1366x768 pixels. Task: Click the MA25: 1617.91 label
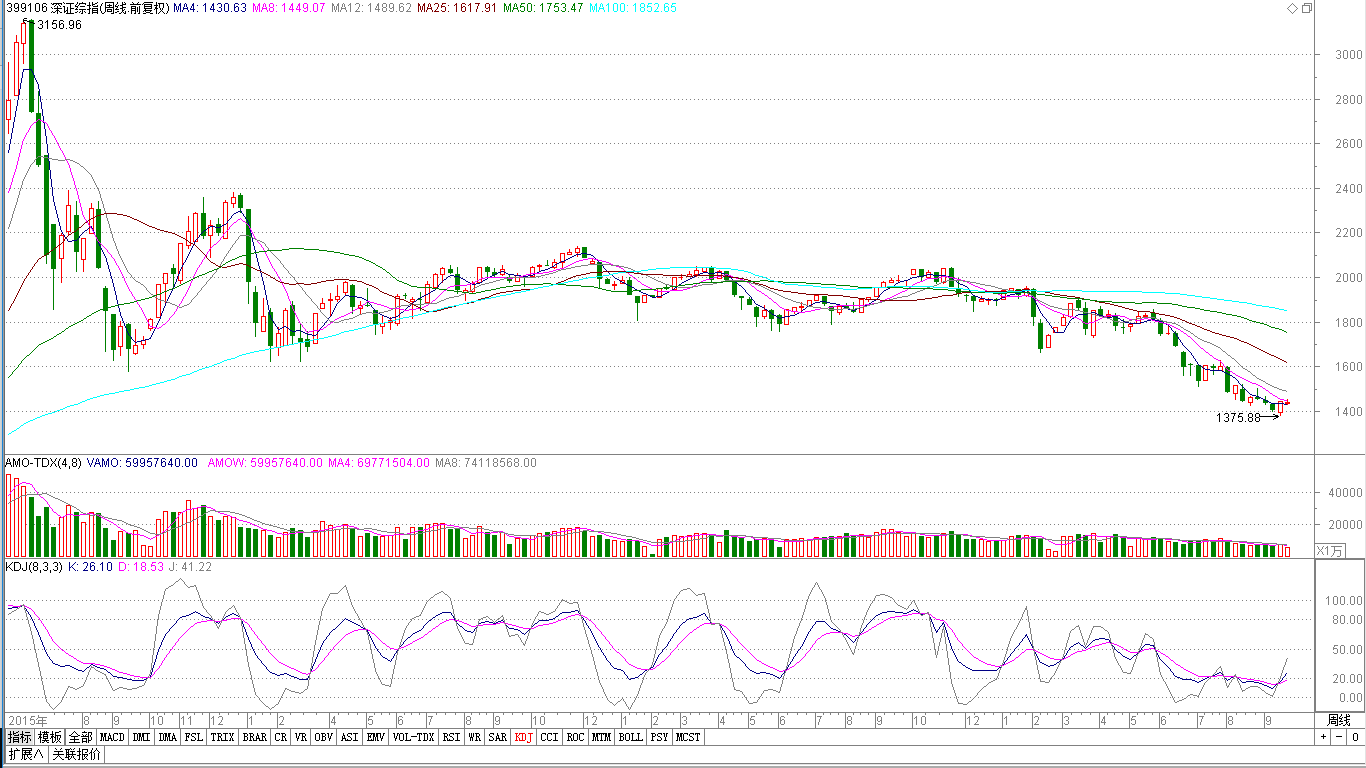(x=456, y=7)
